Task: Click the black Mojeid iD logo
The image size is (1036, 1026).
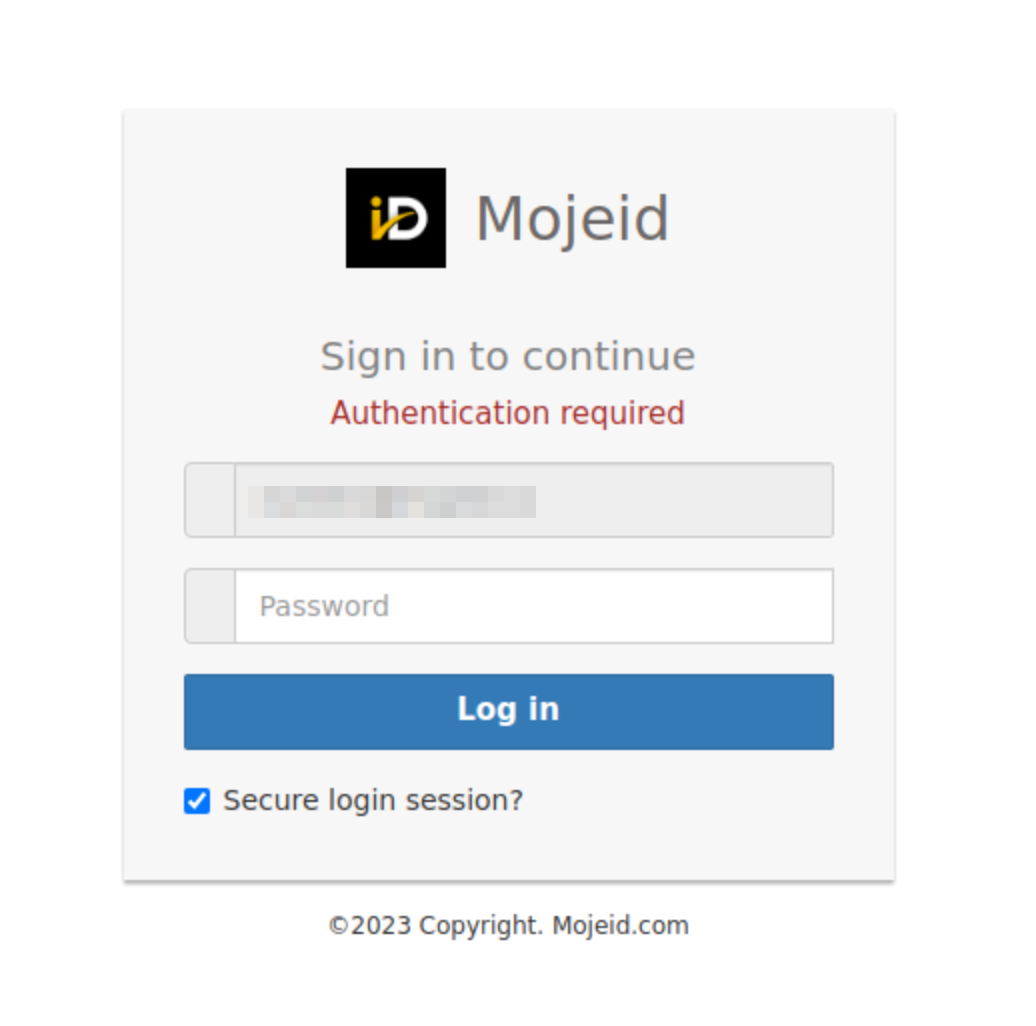Action: (x=396, y=218)
